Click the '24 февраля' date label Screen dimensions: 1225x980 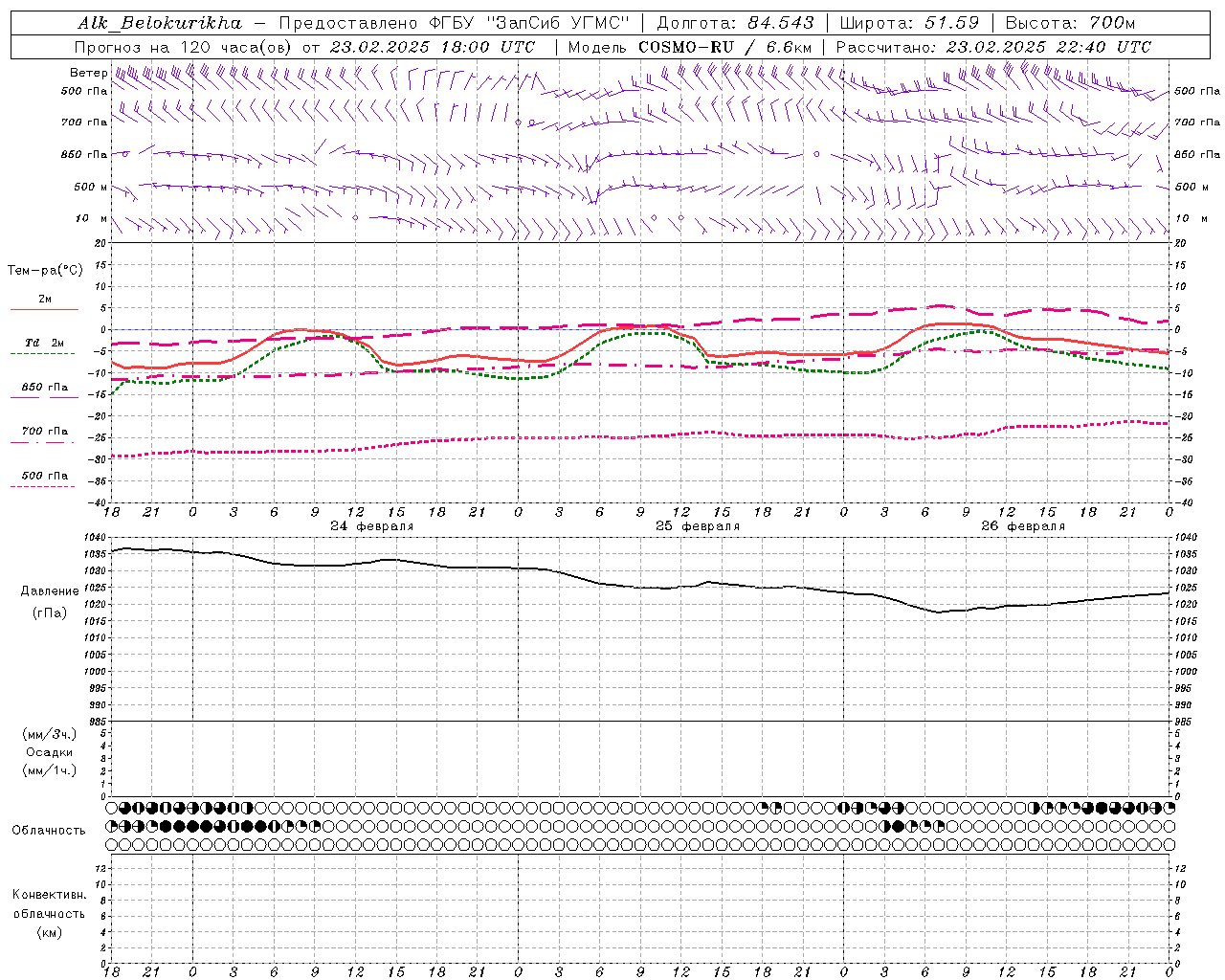point(372,526)
